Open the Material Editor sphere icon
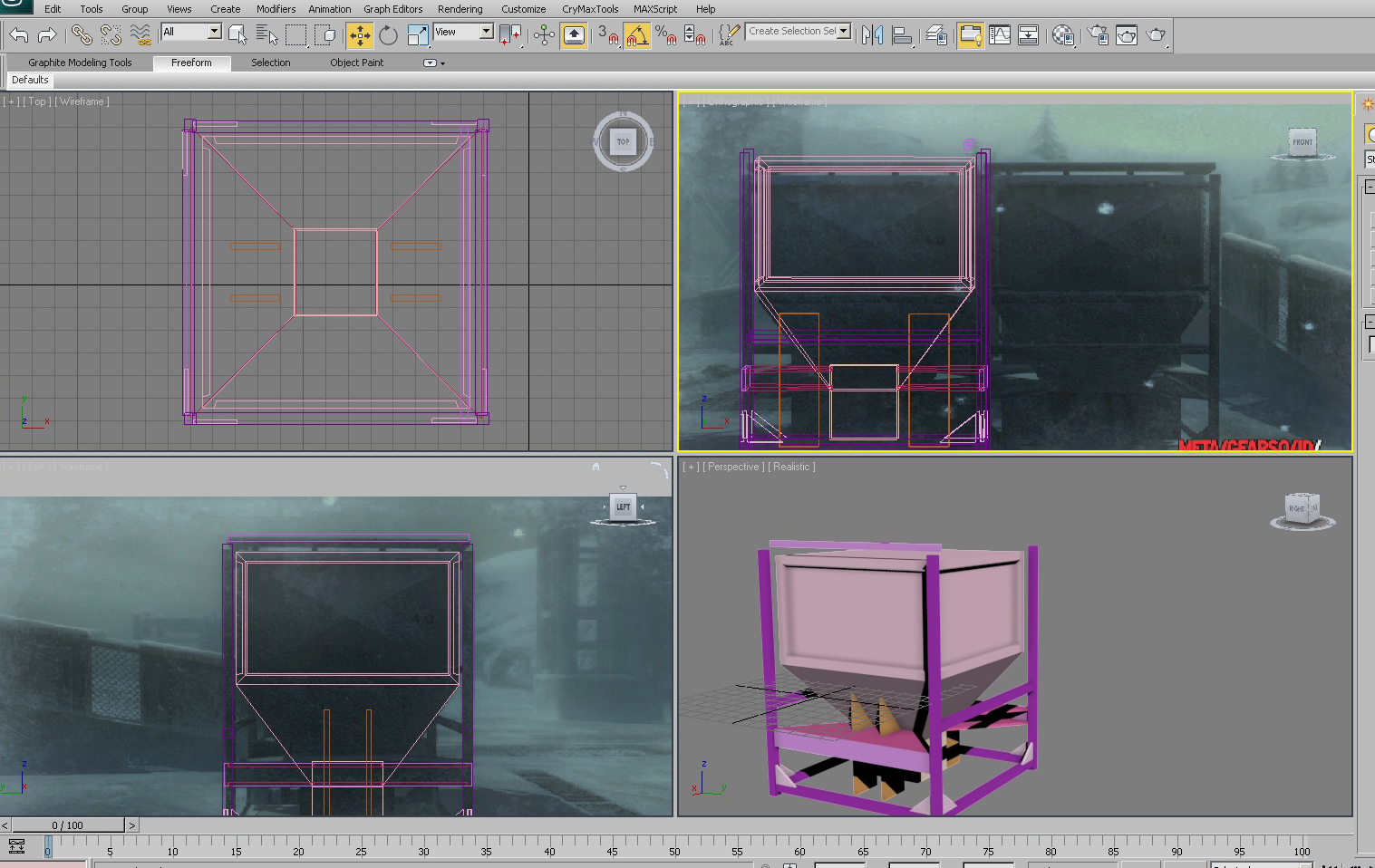The image size is (1375, 868). click(1062, 35)
